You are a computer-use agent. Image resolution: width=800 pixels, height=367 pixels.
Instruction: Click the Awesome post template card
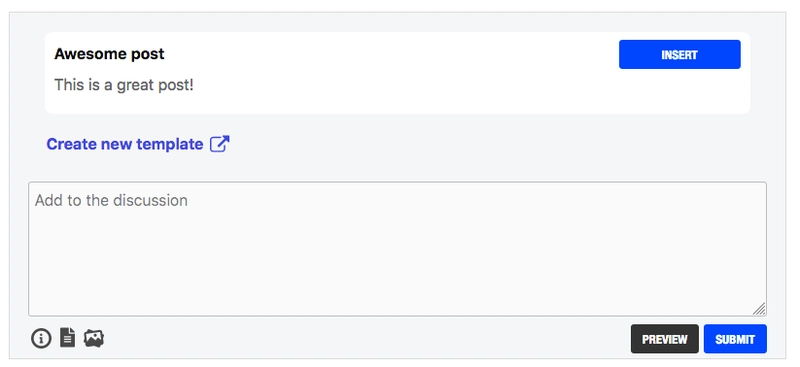click(x=397, y=72)
